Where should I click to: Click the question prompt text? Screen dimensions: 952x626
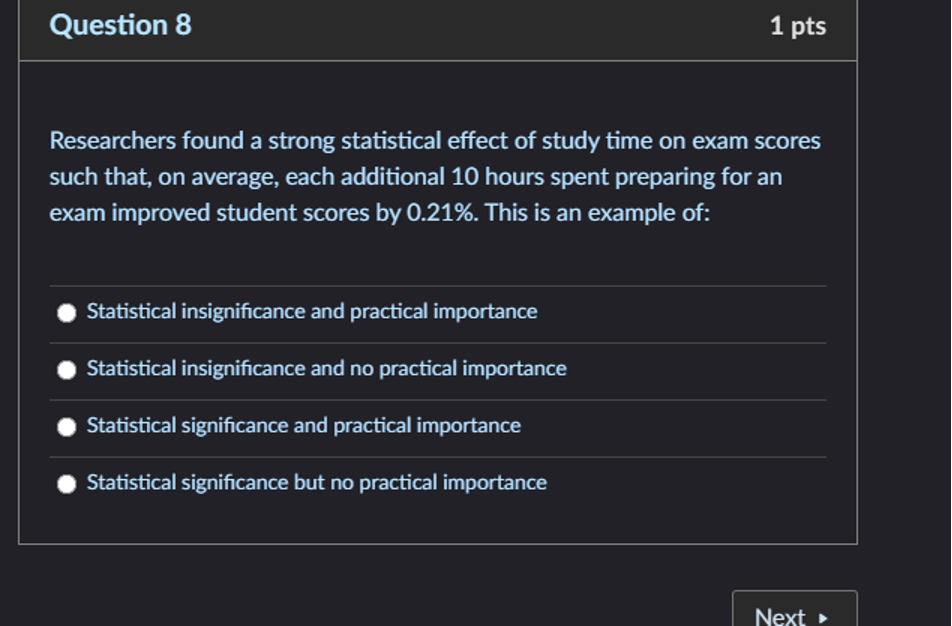point(435,176)
